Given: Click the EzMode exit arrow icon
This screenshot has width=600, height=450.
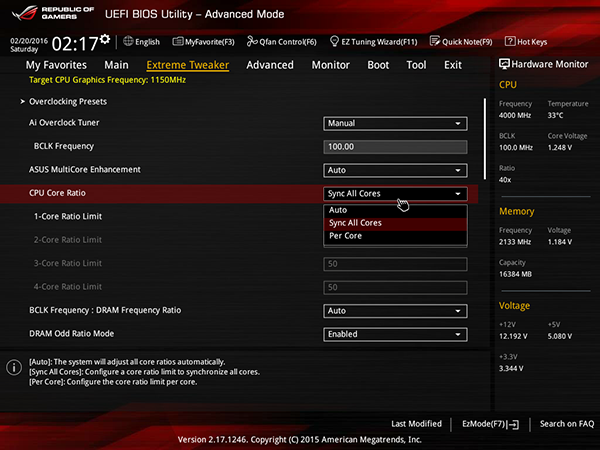Looking at the screenshot, I should [514, 424].
